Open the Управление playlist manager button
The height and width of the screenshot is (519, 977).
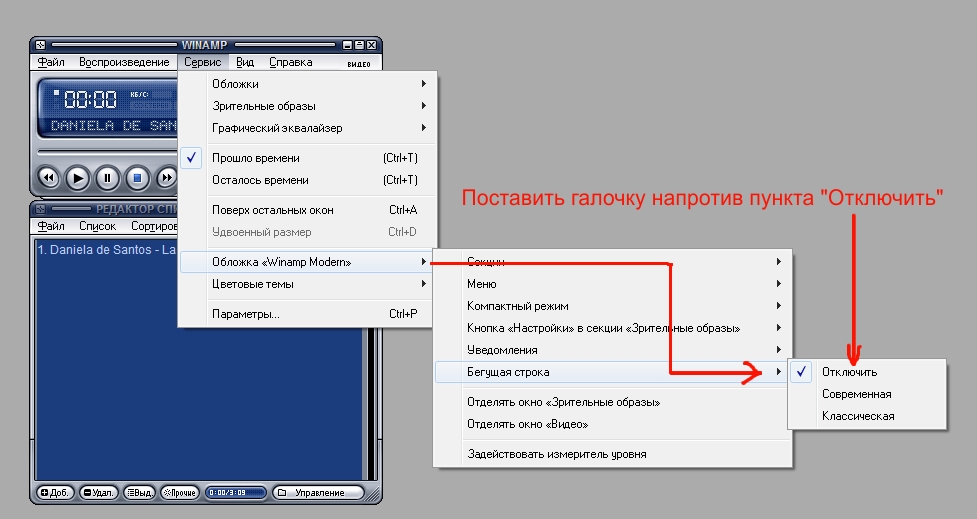(318, 493)
